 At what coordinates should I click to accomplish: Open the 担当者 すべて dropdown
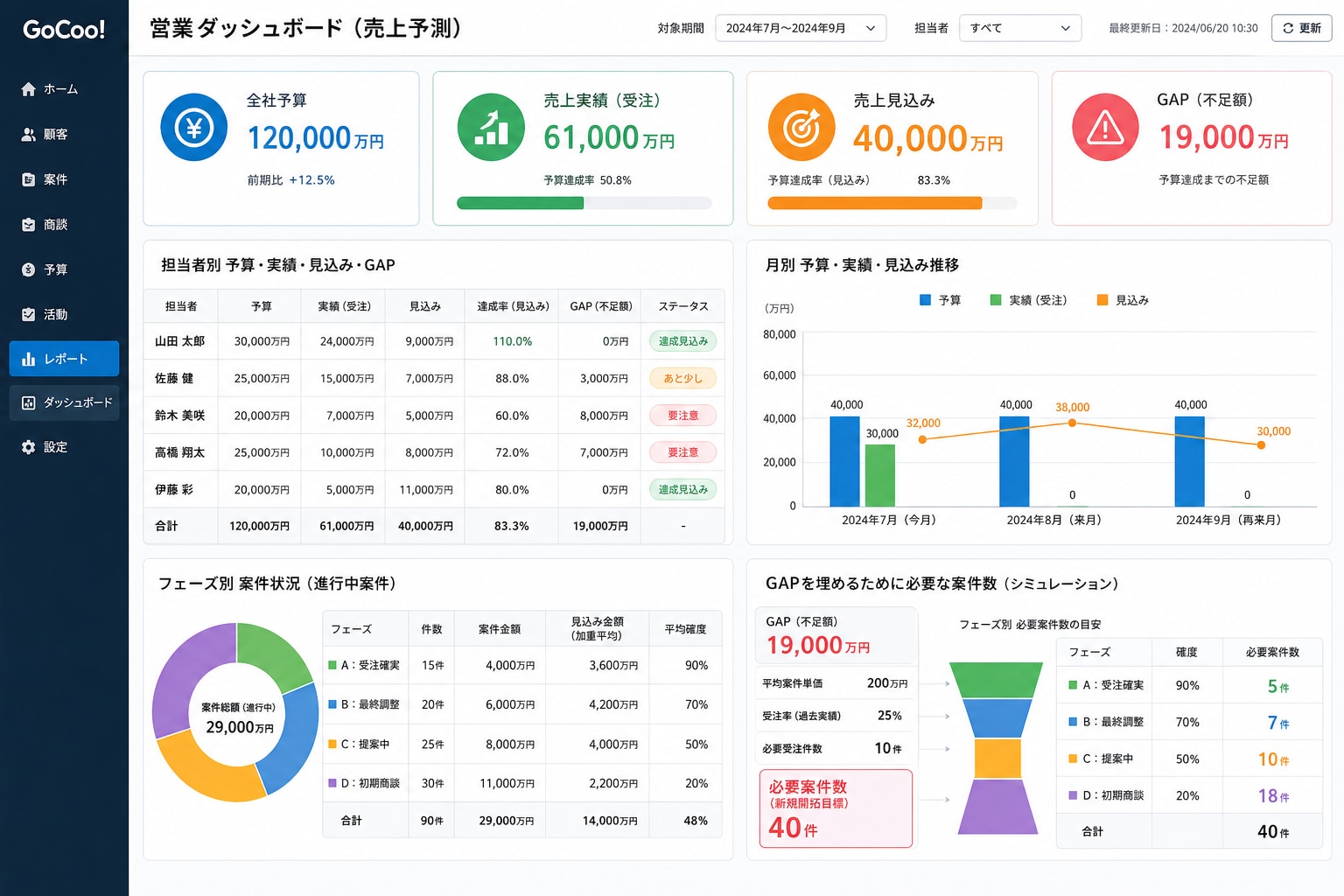tap(1020, 28)
